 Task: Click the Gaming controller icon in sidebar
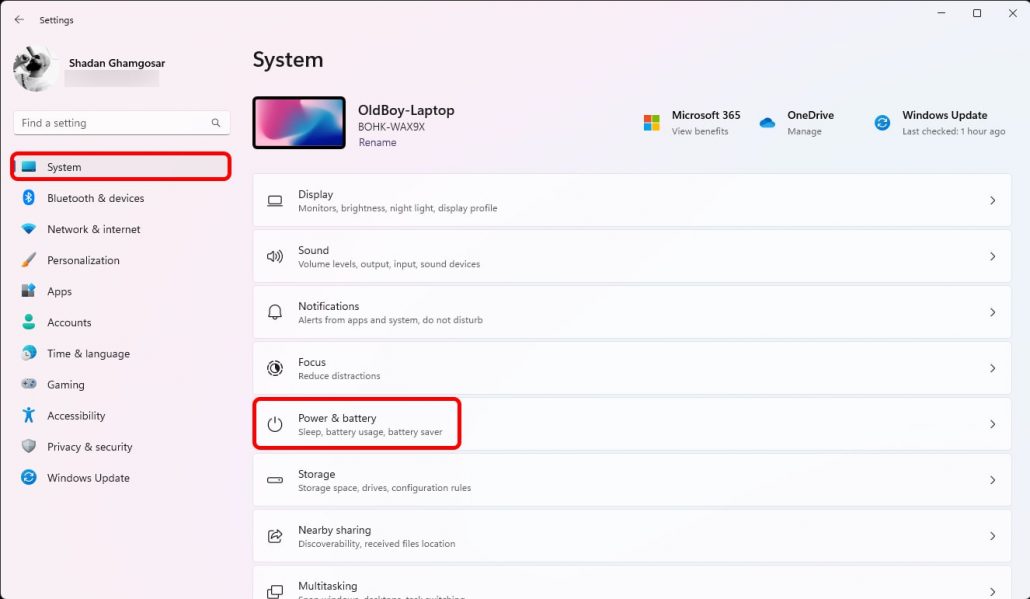point(29,385)
